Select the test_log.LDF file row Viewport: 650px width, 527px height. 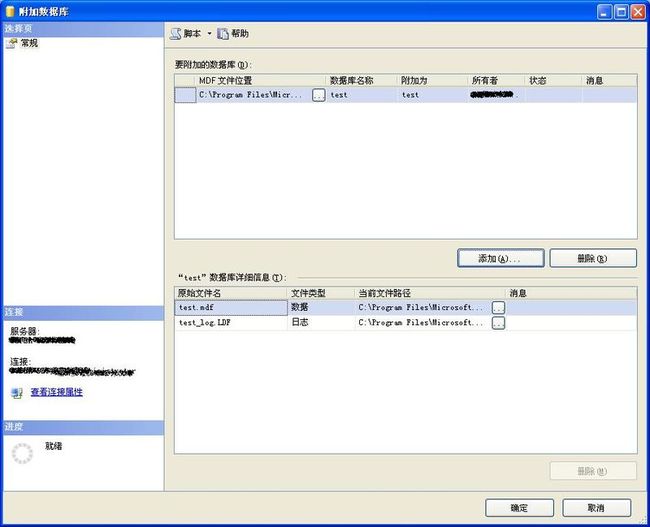pyautogui.click(x=405, y=323)
